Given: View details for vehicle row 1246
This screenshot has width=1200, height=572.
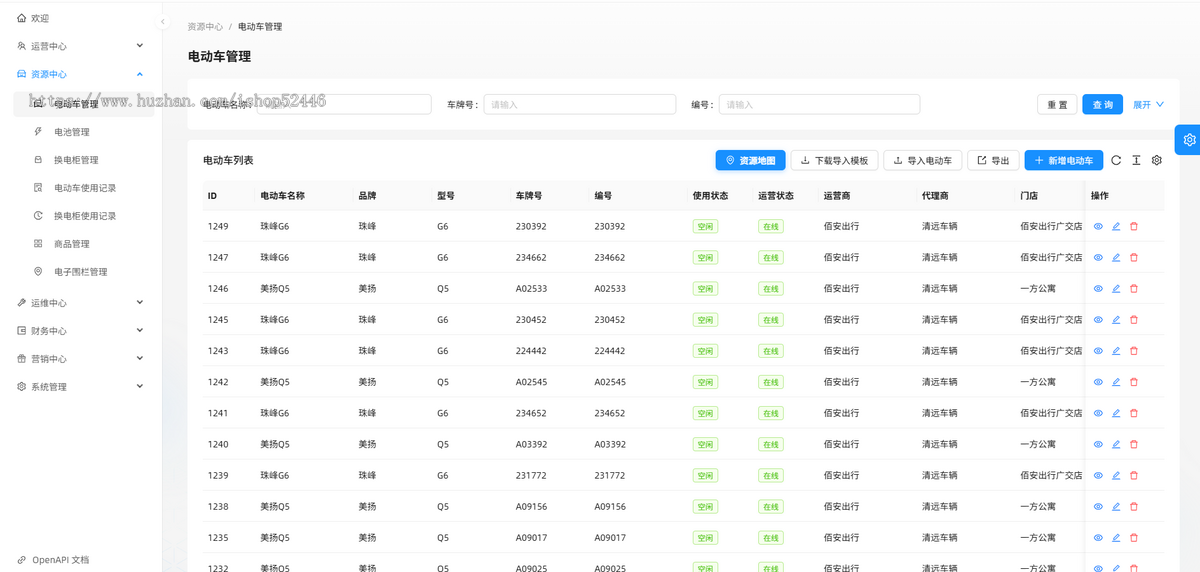Looking at the screenshot, I should pos(1098,288).
